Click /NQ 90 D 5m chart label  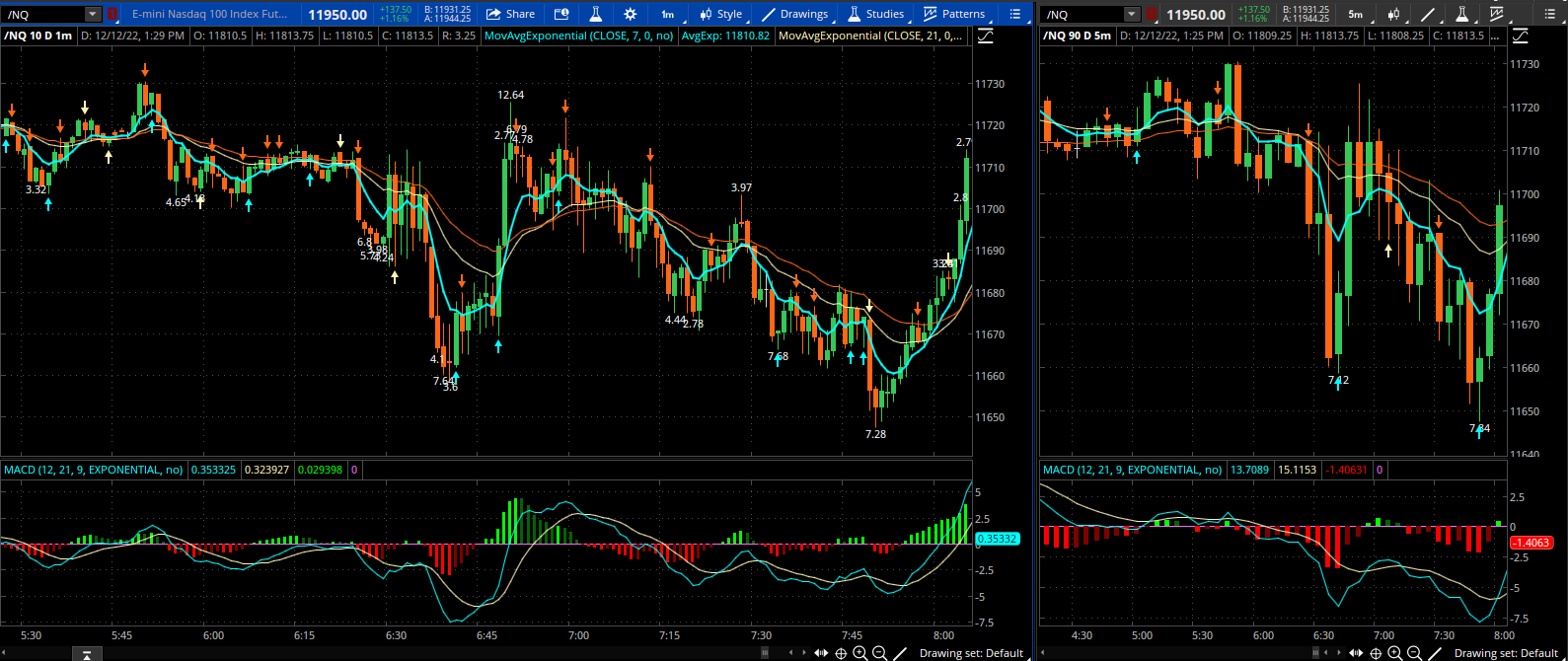click(x=1078, y=36)
